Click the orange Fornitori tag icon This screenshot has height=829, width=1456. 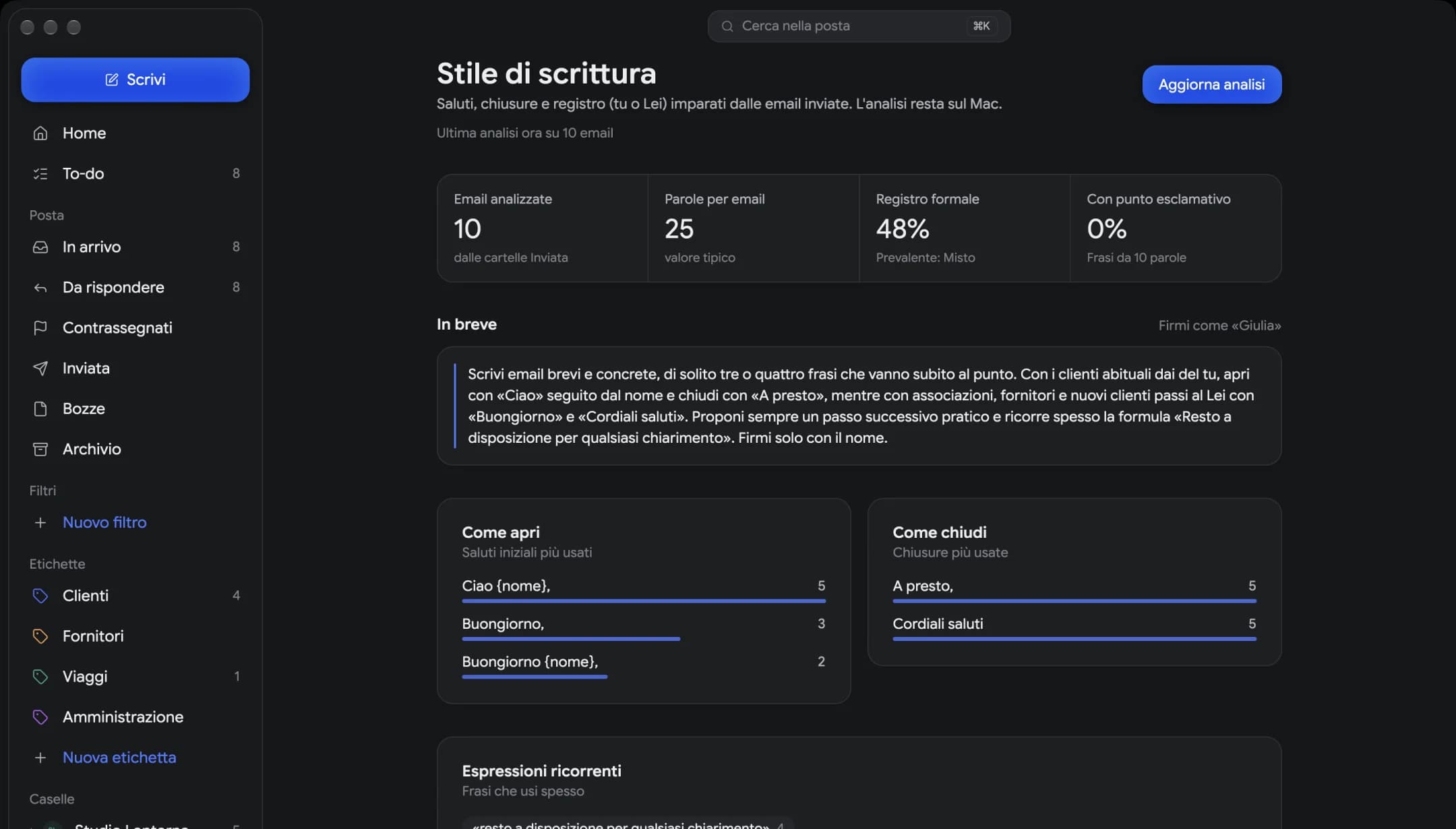coord(40,636)
